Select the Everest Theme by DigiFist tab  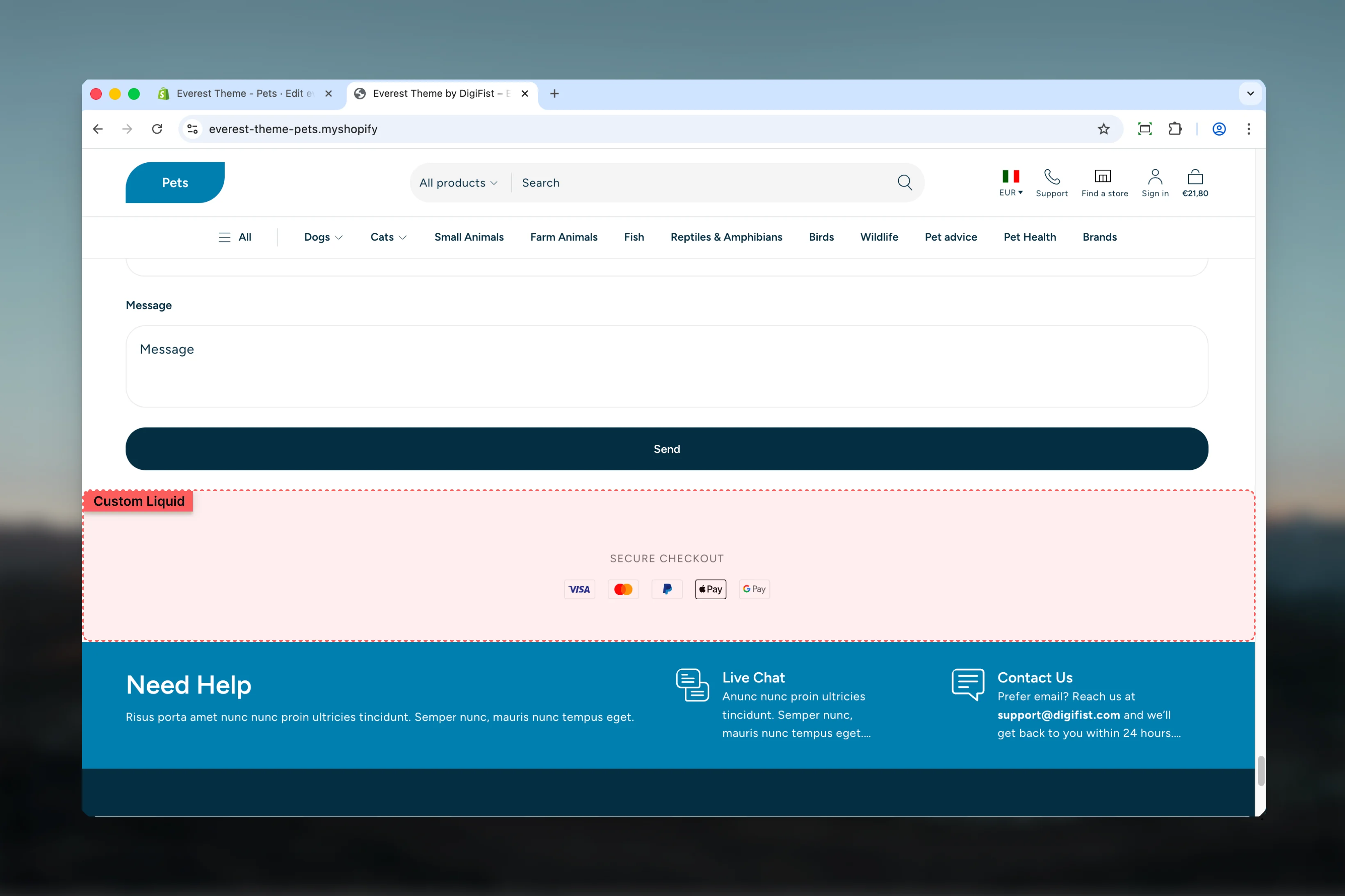pos(442,94)
